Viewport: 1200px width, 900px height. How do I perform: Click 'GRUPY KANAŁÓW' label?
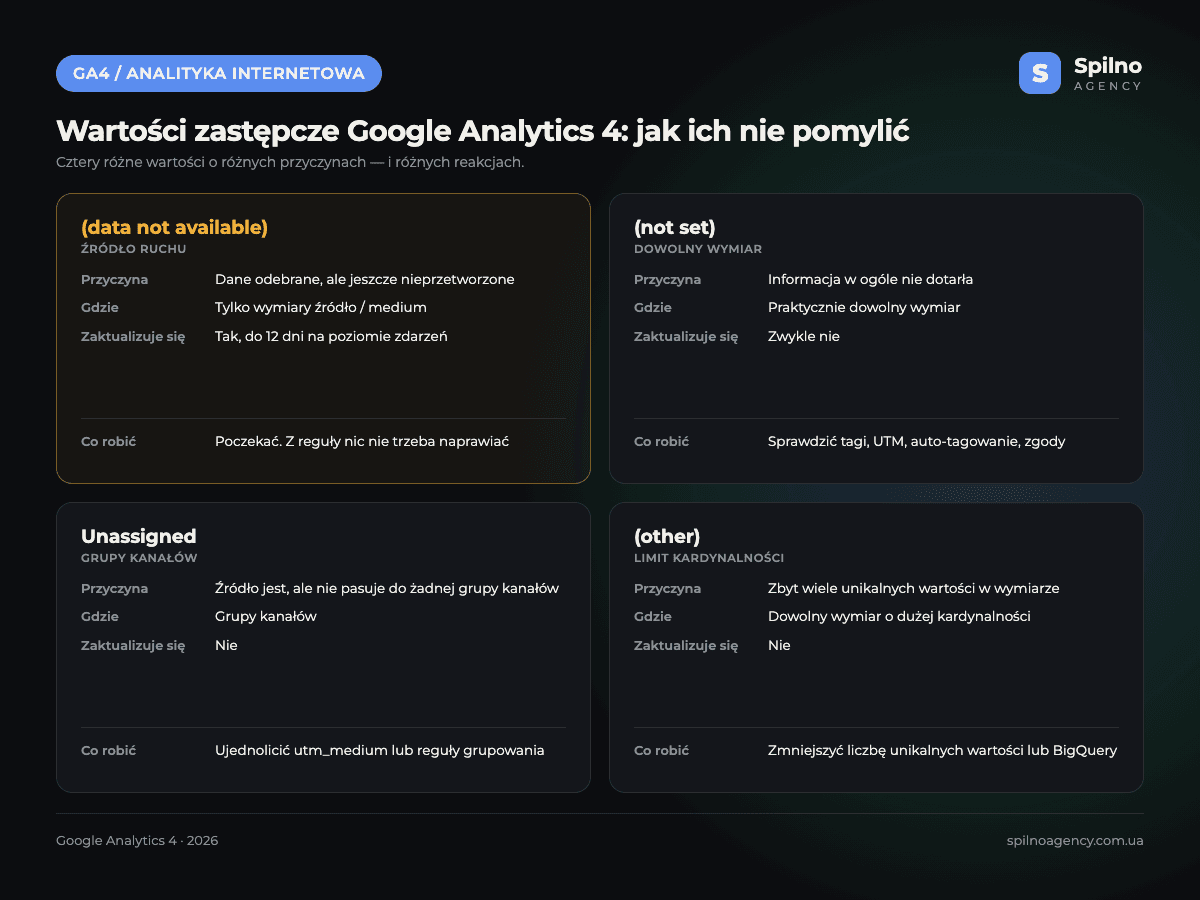[139, 558]
